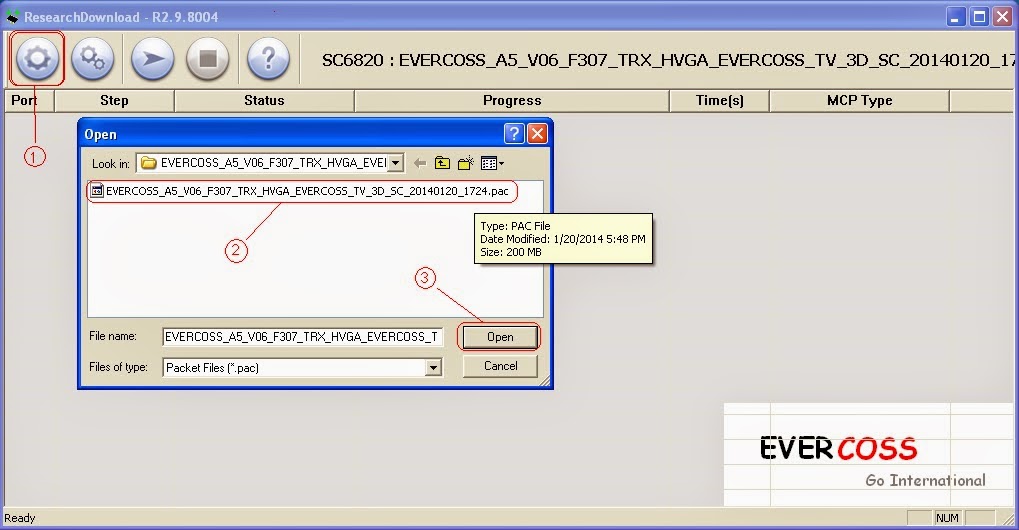The width and height of the screenshot is (1019, 530).
Task: Click the ResearchDownload title bar app icon
Action: coord(12,16)
